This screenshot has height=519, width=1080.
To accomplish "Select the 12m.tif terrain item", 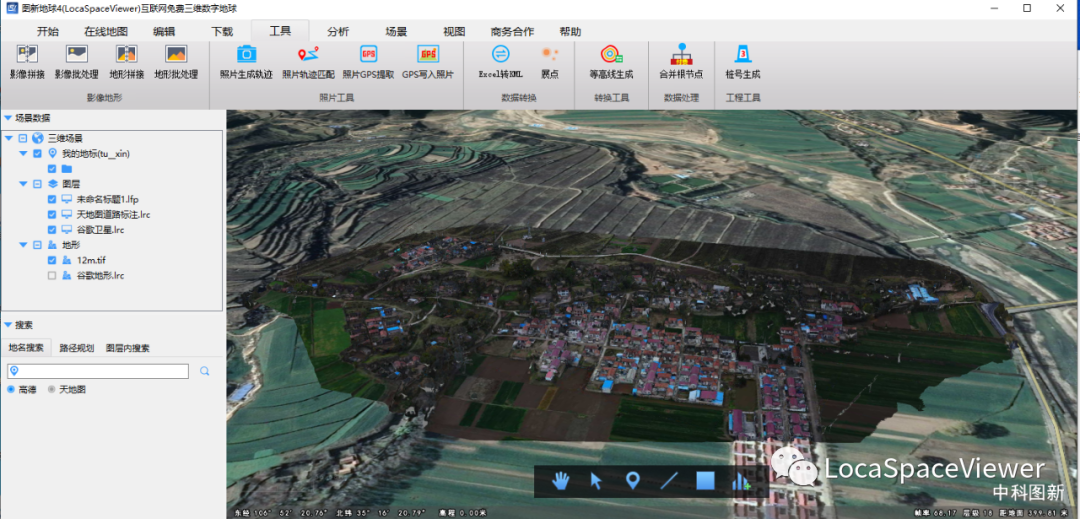I will (x=90, y=260).
